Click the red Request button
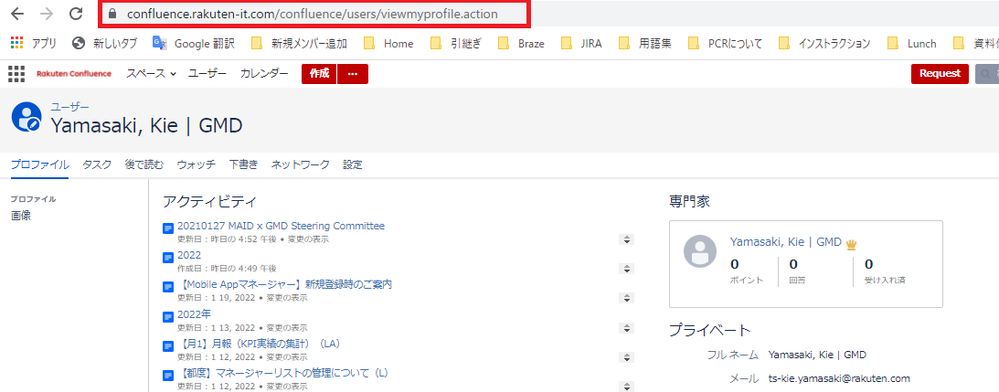 (x=940, y=74)
